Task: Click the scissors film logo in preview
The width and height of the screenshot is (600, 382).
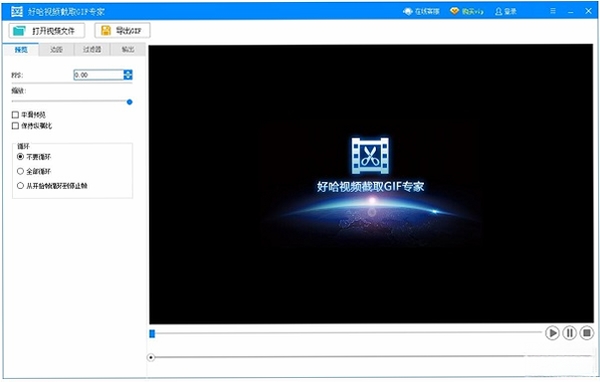Action: coord(370,156)
